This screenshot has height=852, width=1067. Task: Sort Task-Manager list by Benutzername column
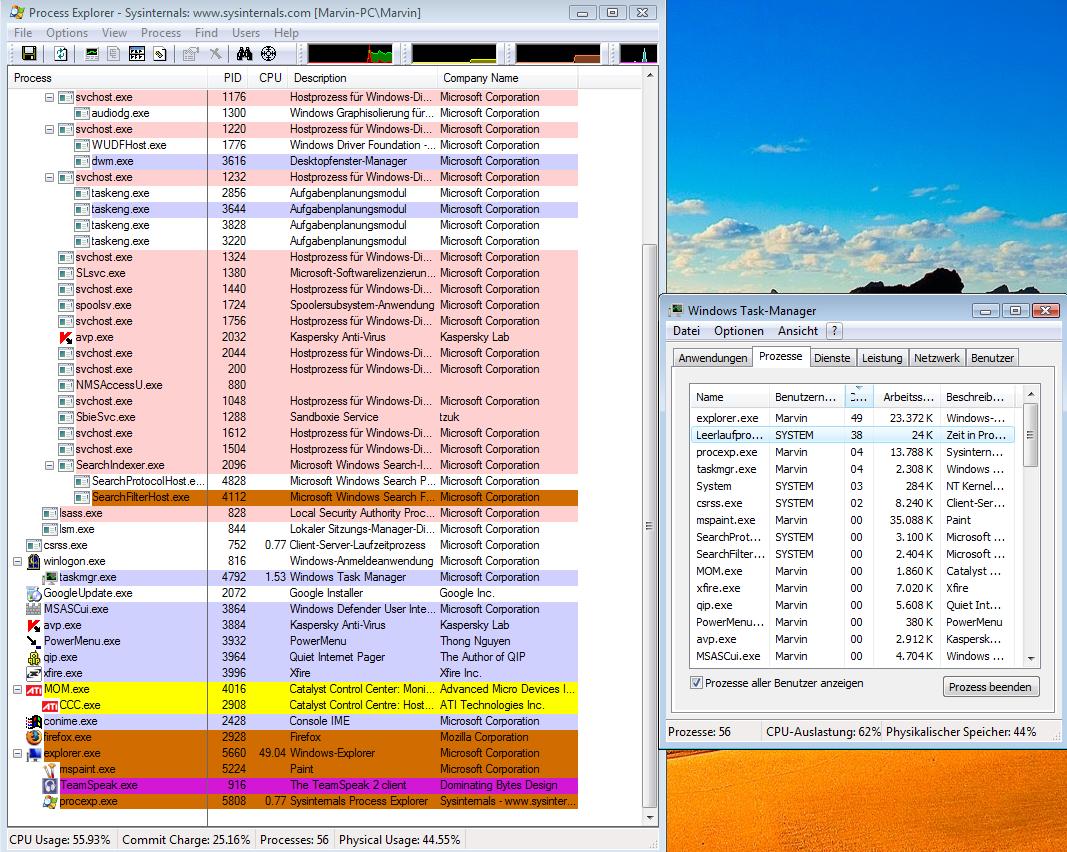807,397
